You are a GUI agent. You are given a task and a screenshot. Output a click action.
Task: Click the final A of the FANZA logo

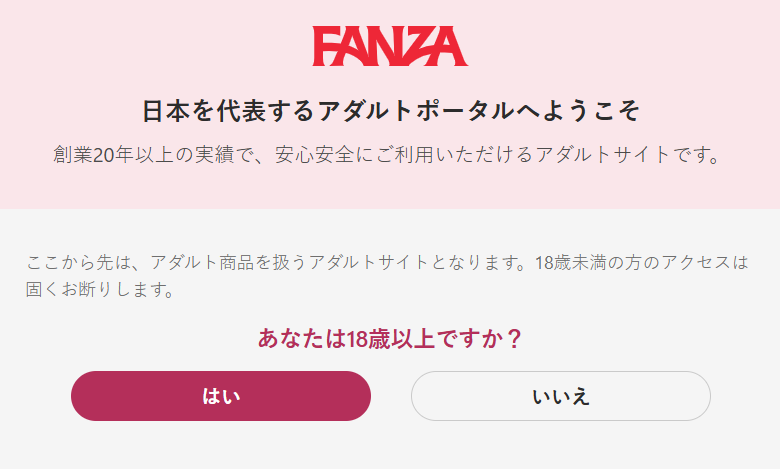(x=449, y=46)
